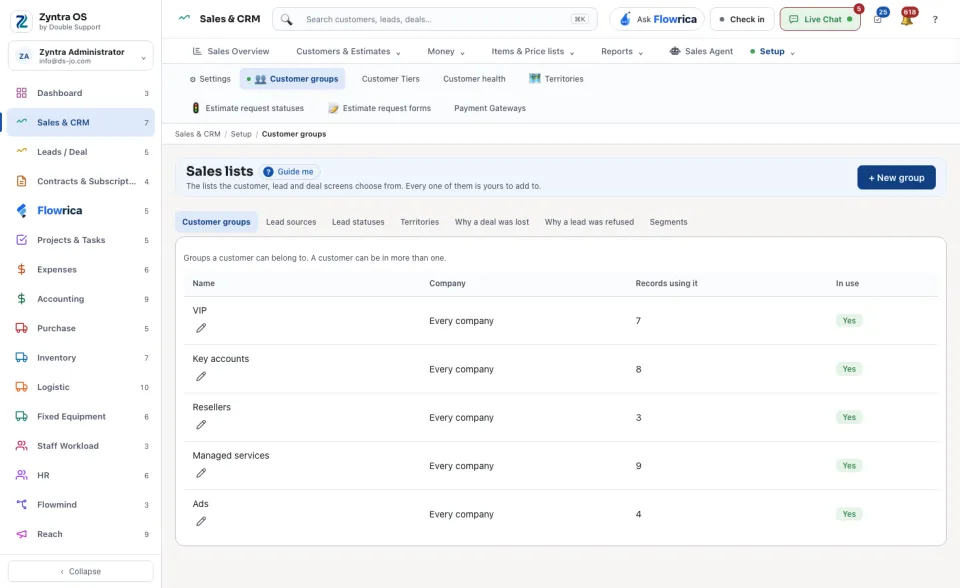Open the tasks checklist icon with badge 25
This screenshot has width=960, height=588.
(x=878, y=19)
